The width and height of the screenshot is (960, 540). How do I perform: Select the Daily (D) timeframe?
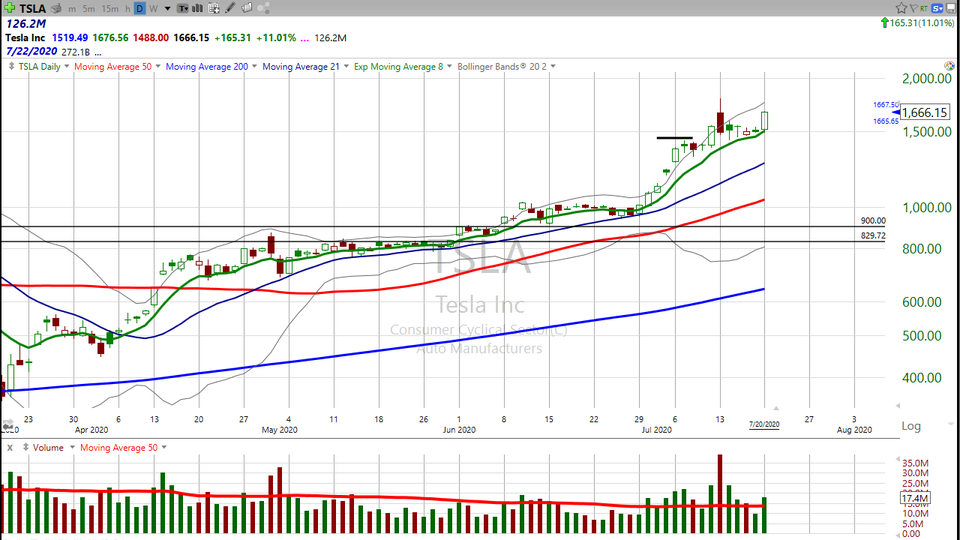tap(140, 8)
